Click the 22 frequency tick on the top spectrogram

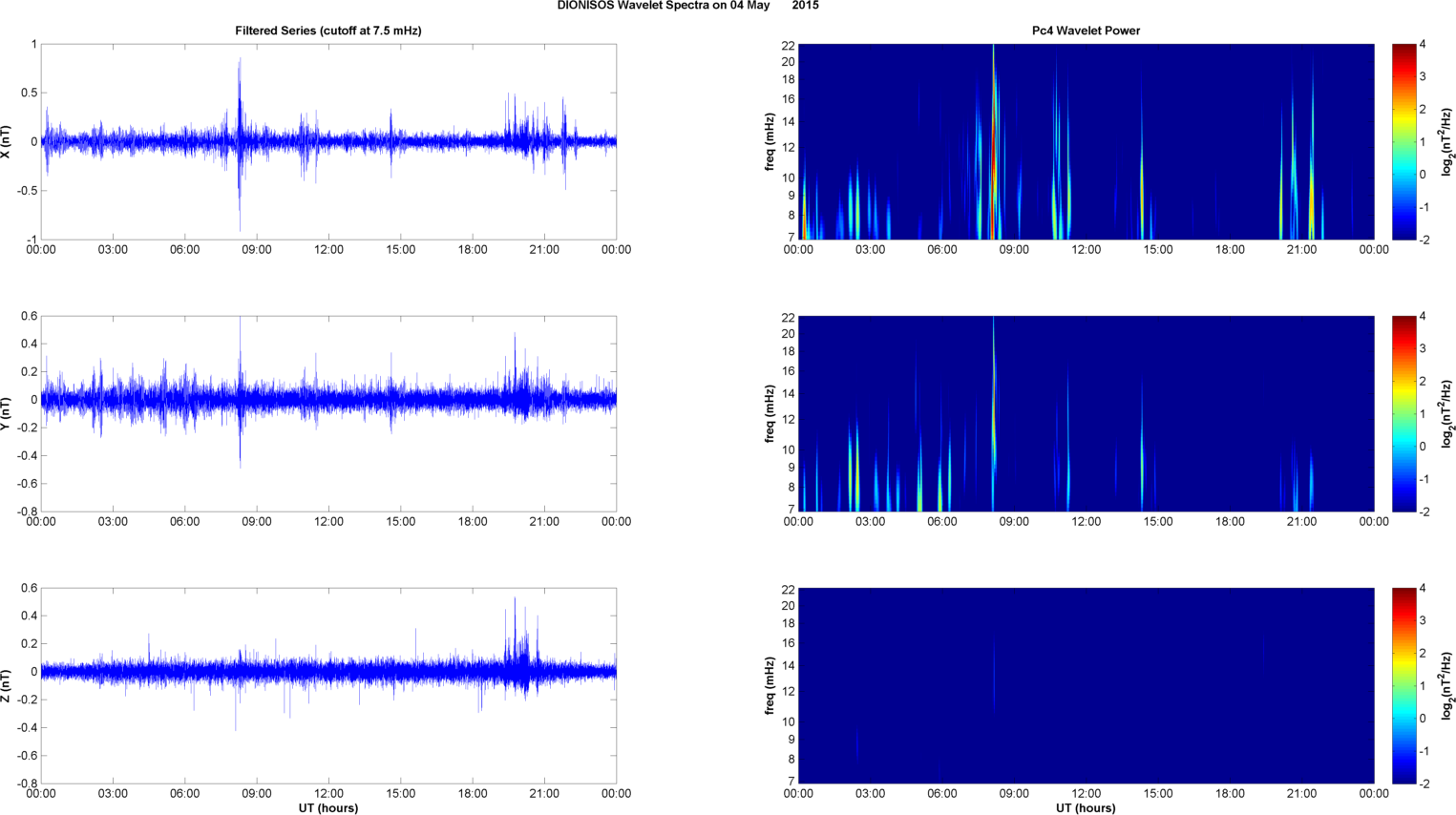pos(789,46)
